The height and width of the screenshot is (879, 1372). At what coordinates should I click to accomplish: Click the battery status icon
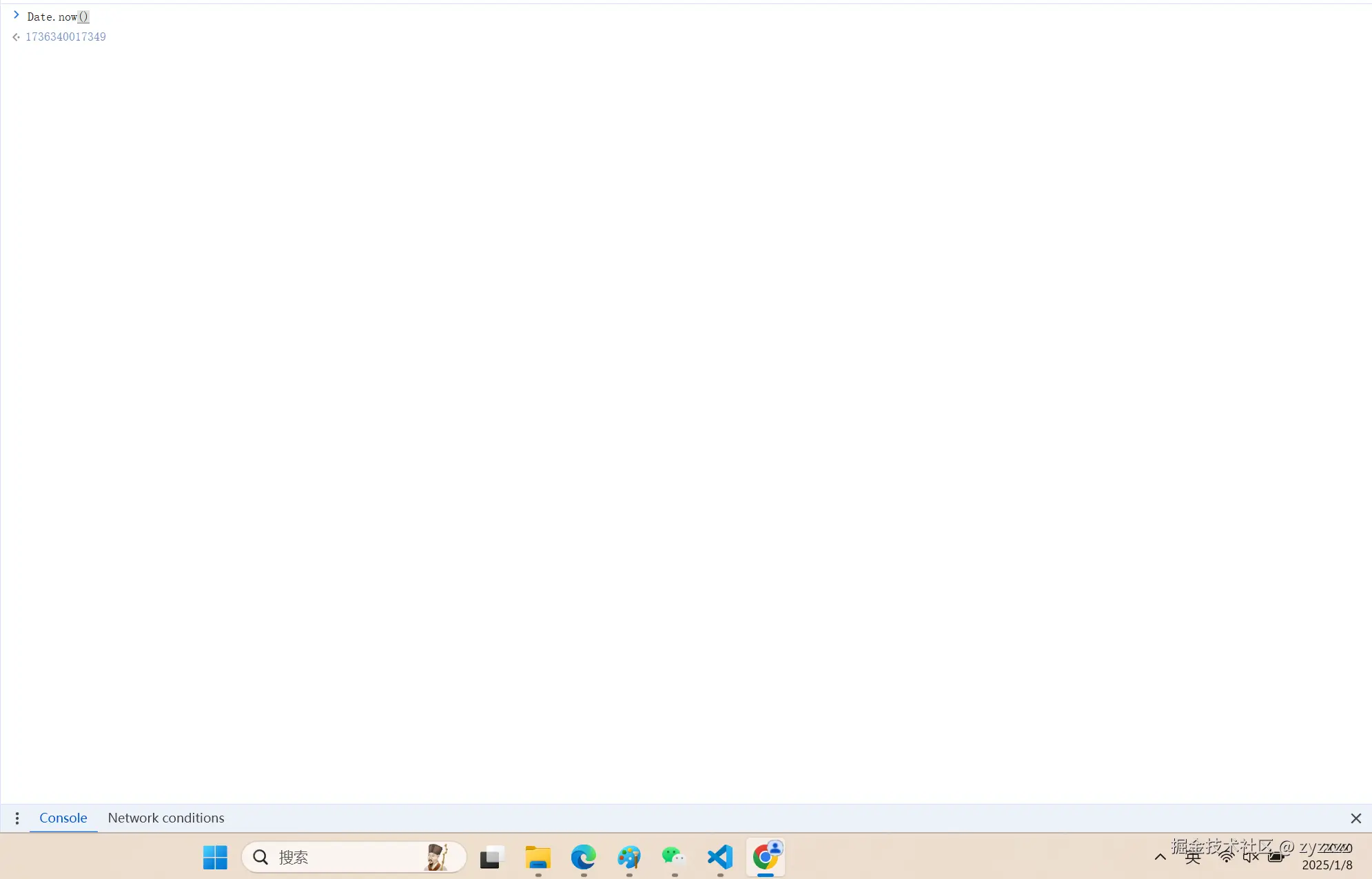[x=1277, y=858]
